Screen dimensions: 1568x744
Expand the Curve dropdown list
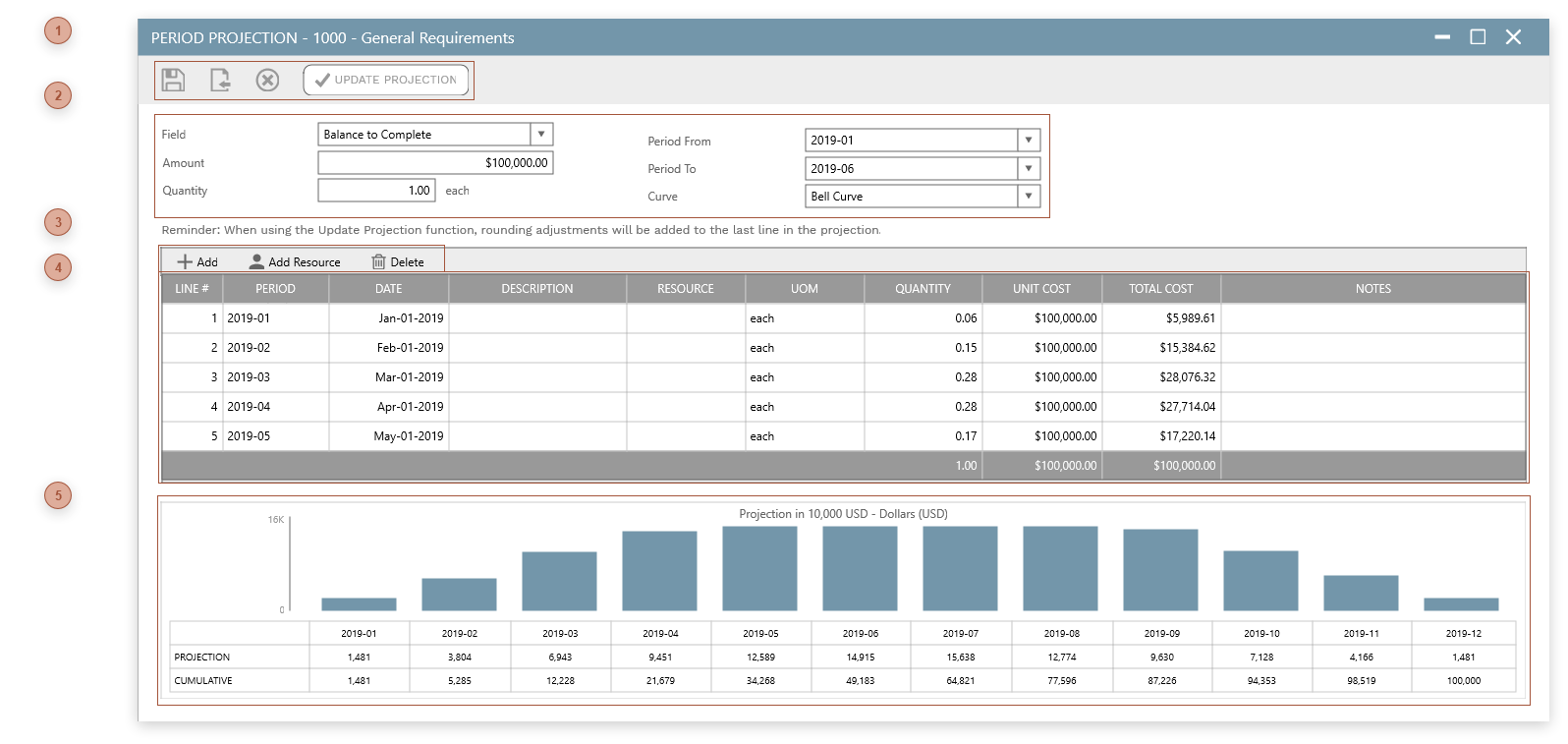(x=1028, y=197)
